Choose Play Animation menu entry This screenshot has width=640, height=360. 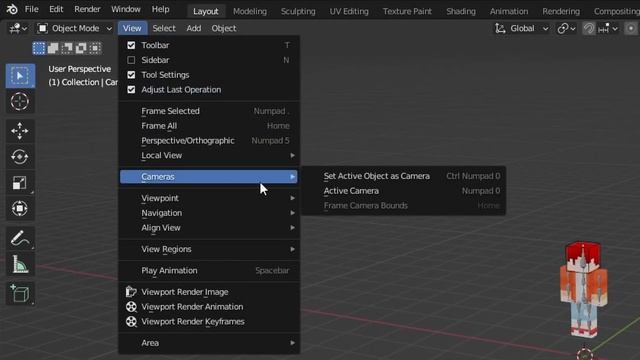(209, 271)
